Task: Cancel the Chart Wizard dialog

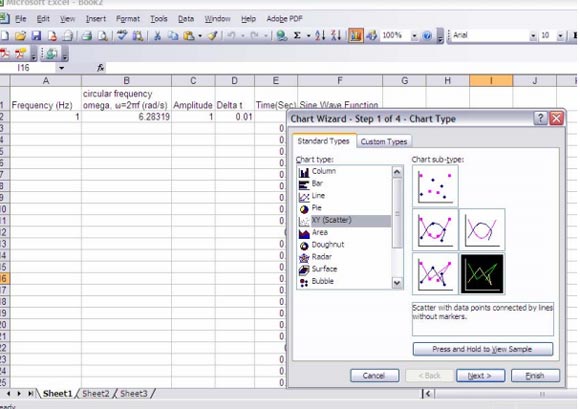Action: (374, 376)
